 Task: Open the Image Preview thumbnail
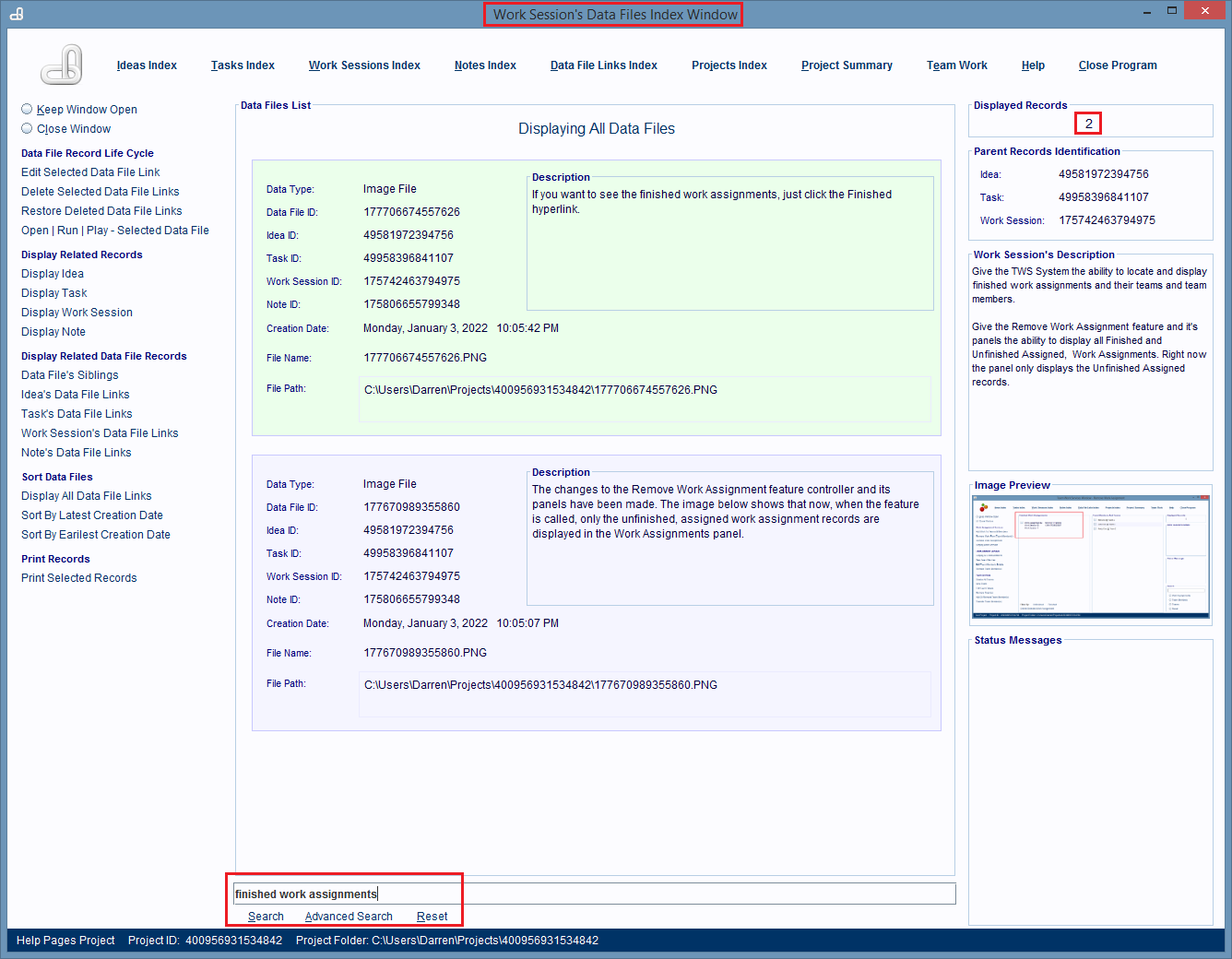point(1091,557)
